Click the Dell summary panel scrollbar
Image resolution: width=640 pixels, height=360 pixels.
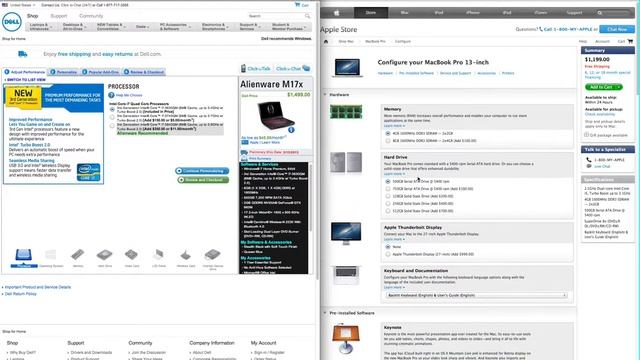(x=311, y=198)
